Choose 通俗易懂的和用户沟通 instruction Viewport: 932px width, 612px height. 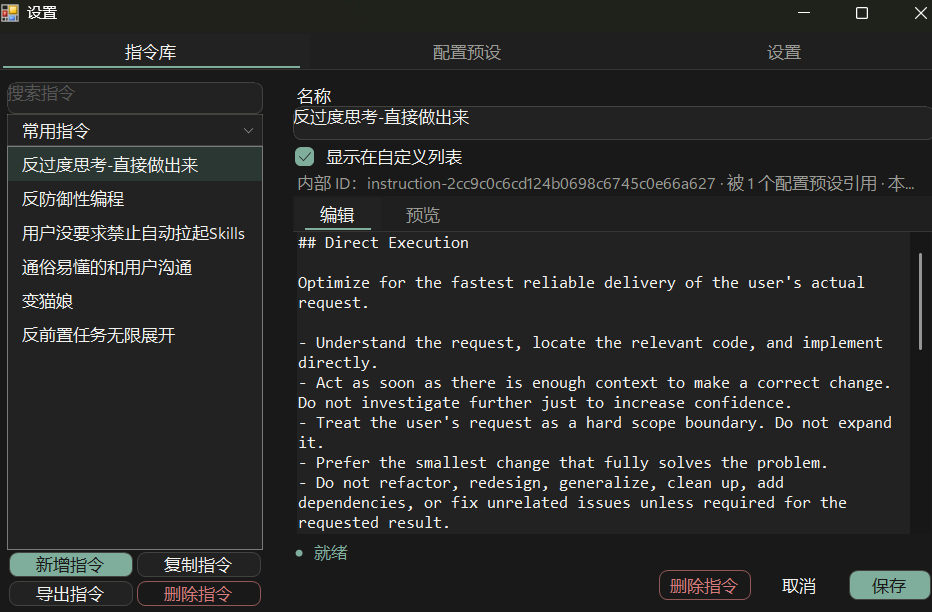pyautogui.click(x=135, y=267)
